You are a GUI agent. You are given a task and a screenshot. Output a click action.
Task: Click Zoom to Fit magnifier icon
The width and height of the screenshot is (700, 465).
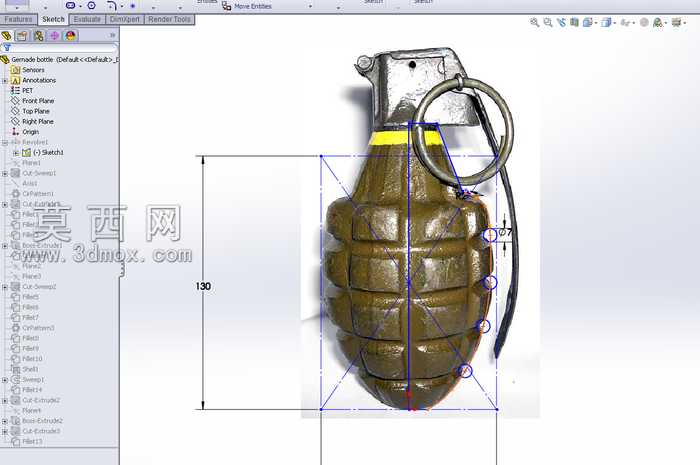(x=534, y=22)
